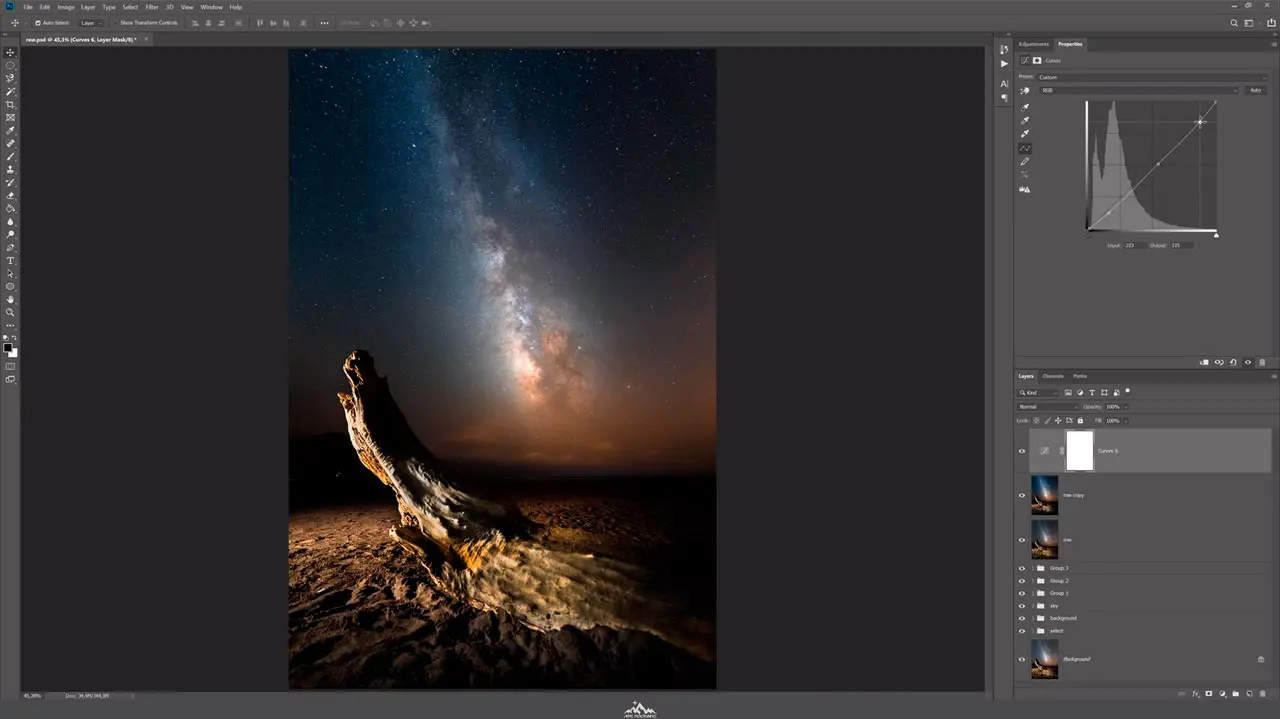Screen dimensions: 1280x719
Task: Click the foreground color swatch
Action: 8,347
